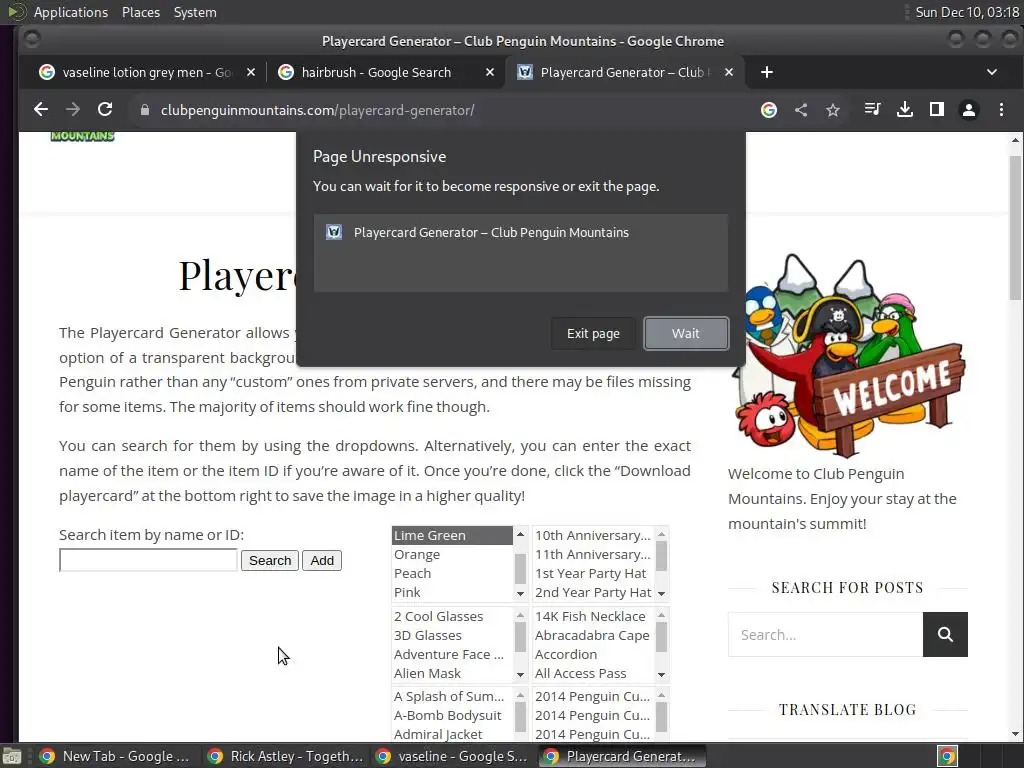The width and height of the screenshot is (1024, 768).
Task: Open the media control playlist icon
Action: (872, 110)
